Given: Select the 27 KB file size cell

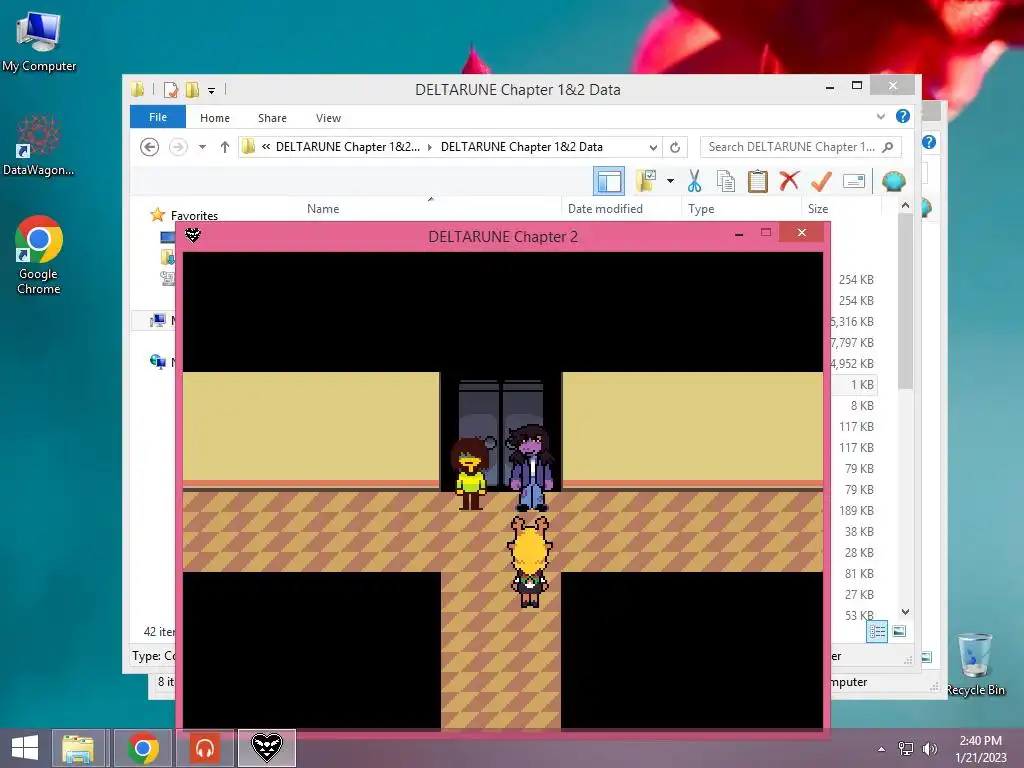Looking at the screenshot, I should 859,594.
